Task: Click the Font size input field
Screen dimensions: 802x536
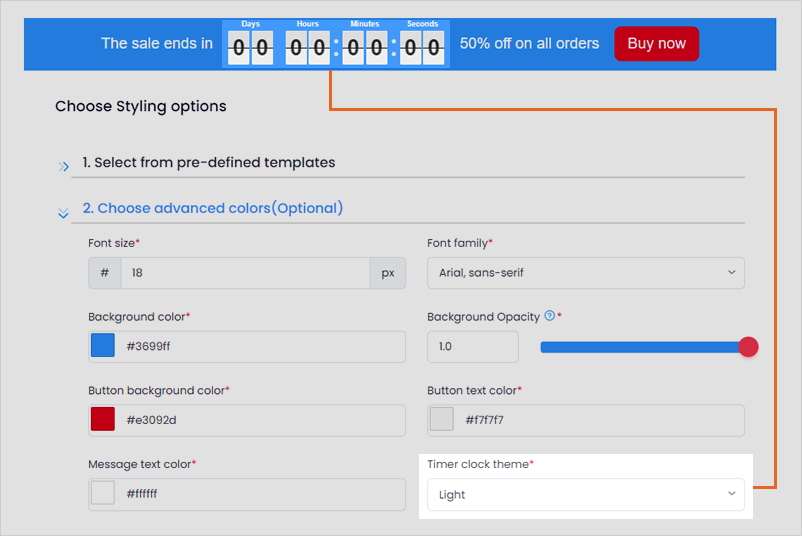Action: [246, 273]
